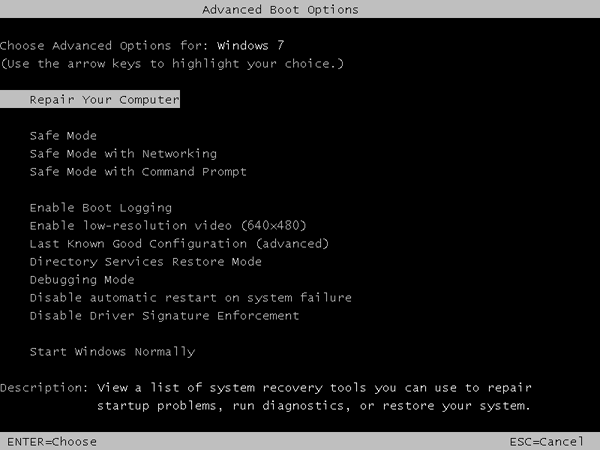Click the ENTER=Choose hint in bottom bar
The image size is (600, 450).
52,441
